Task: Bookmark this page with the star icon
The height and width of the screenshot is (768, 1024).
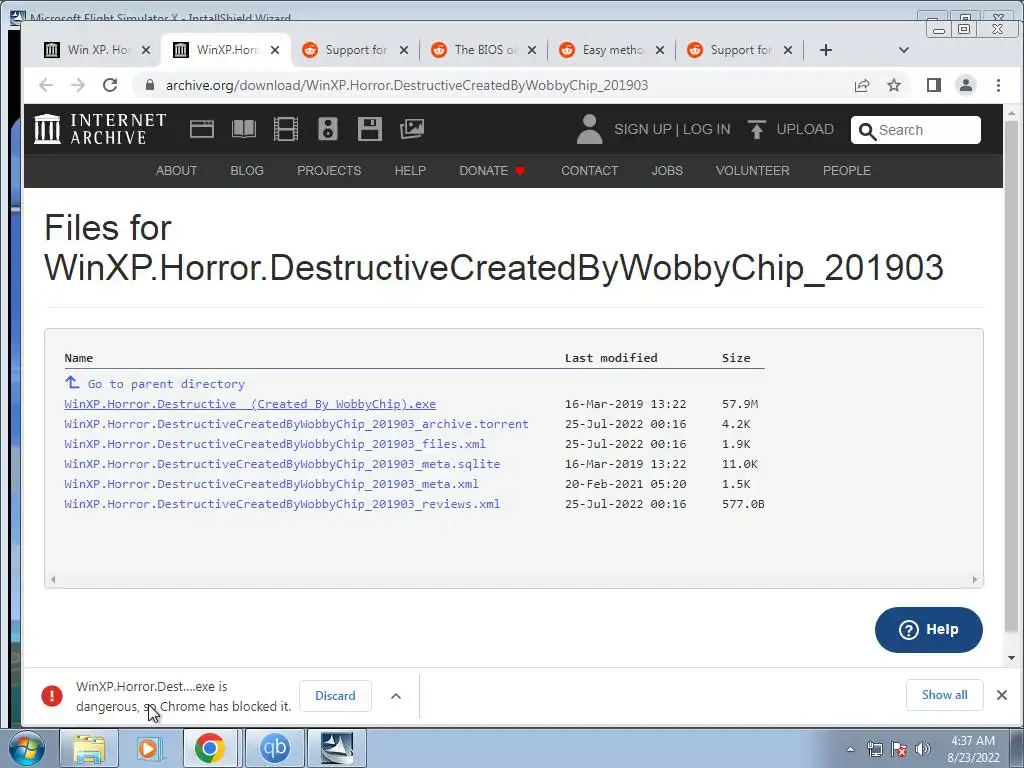Action: pyautogui.click(x=894, y=85)
